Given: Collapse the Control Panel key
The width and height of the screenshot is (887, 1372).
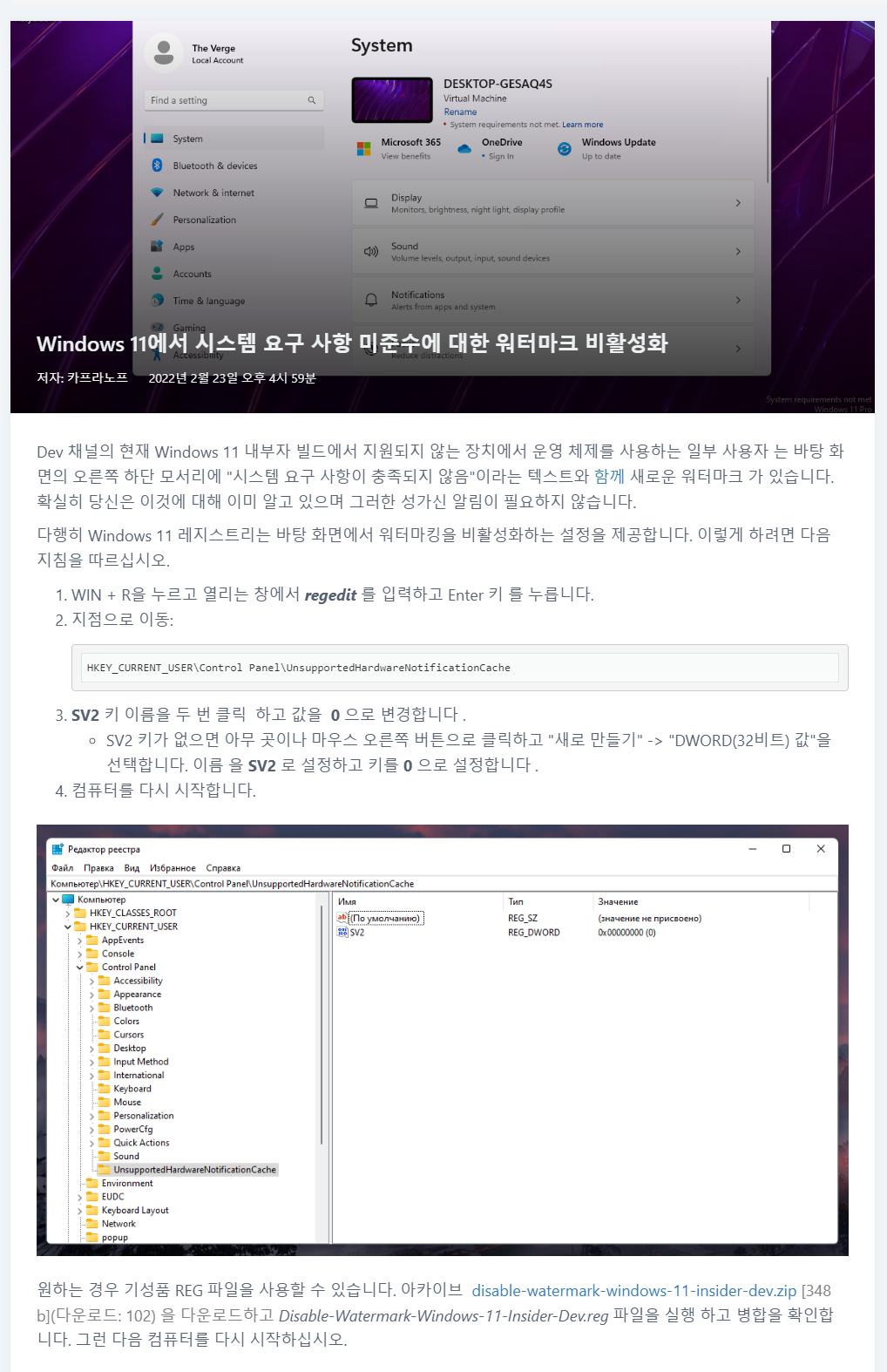Looking at the screenshot, I should pos(80,968).
